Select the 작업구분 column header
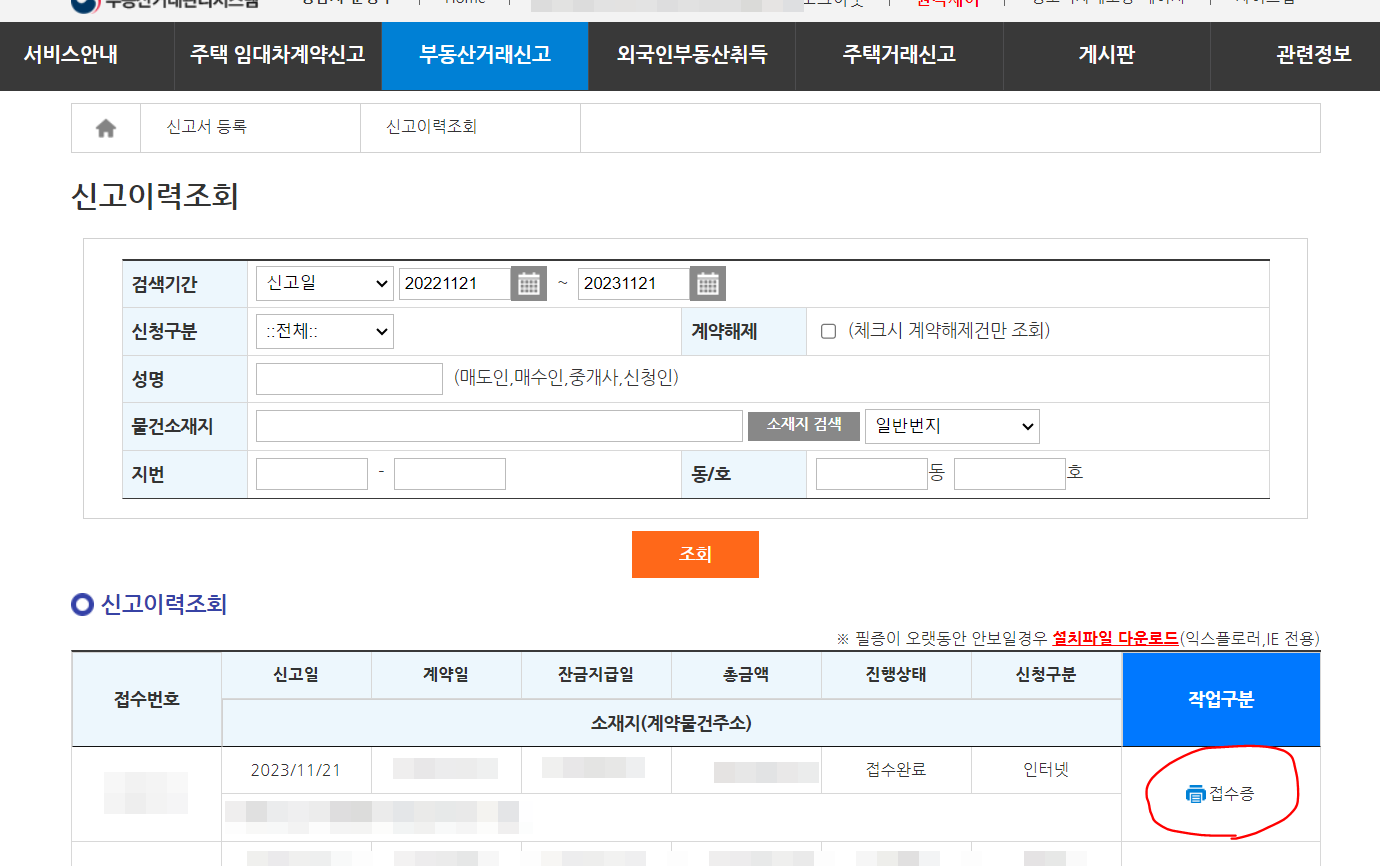The width and height of the screenshot is (1380, 866). click(1221, 699)
